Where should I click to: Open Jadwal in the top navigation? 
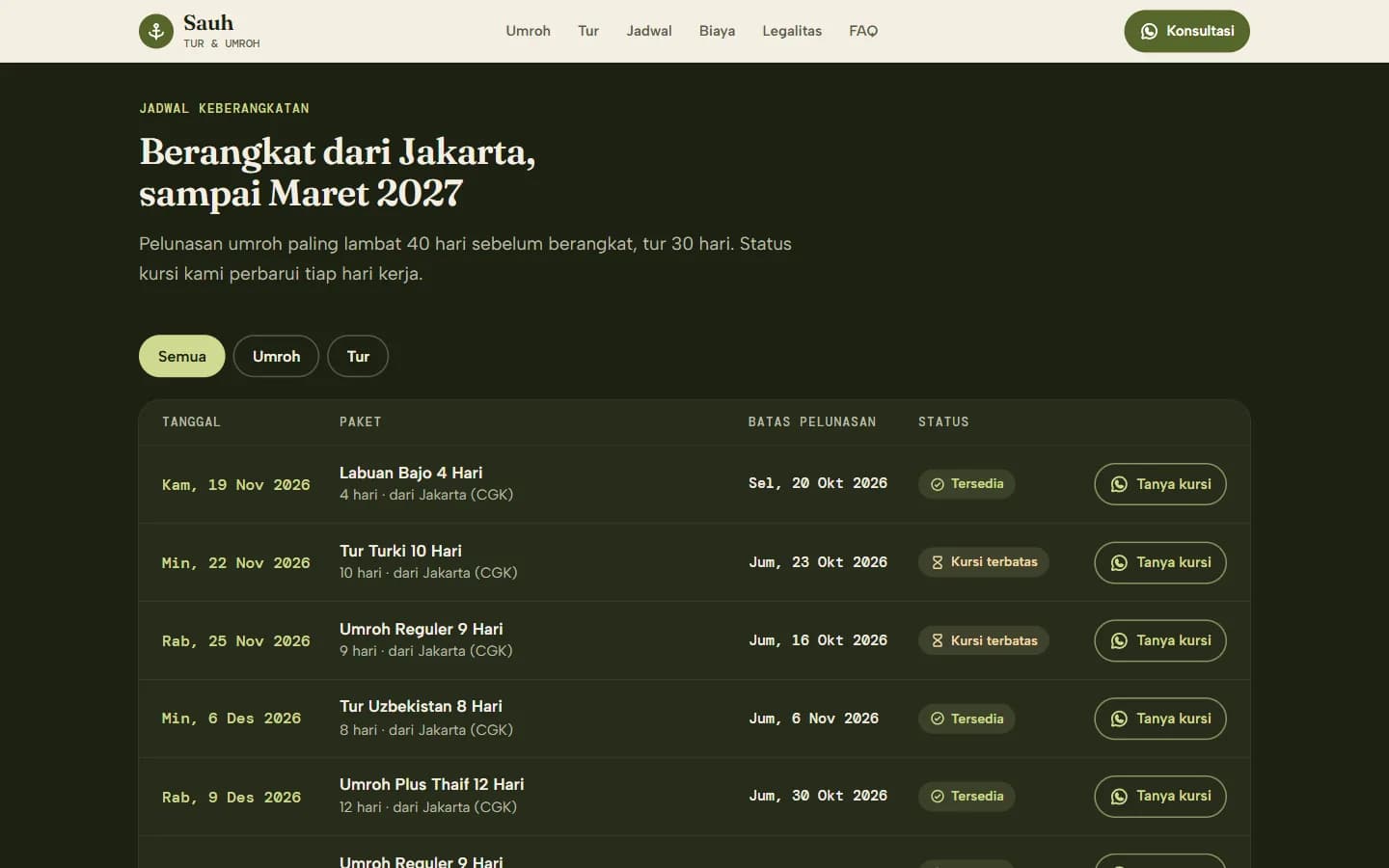[649, 31]
